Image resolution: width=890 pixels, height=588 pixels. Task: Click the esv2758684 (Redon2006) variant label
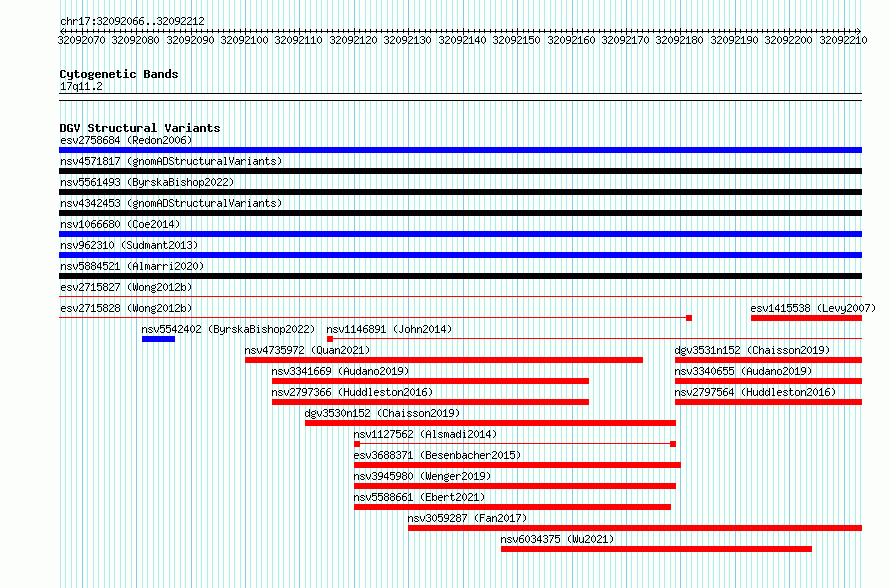click(126, 140)
